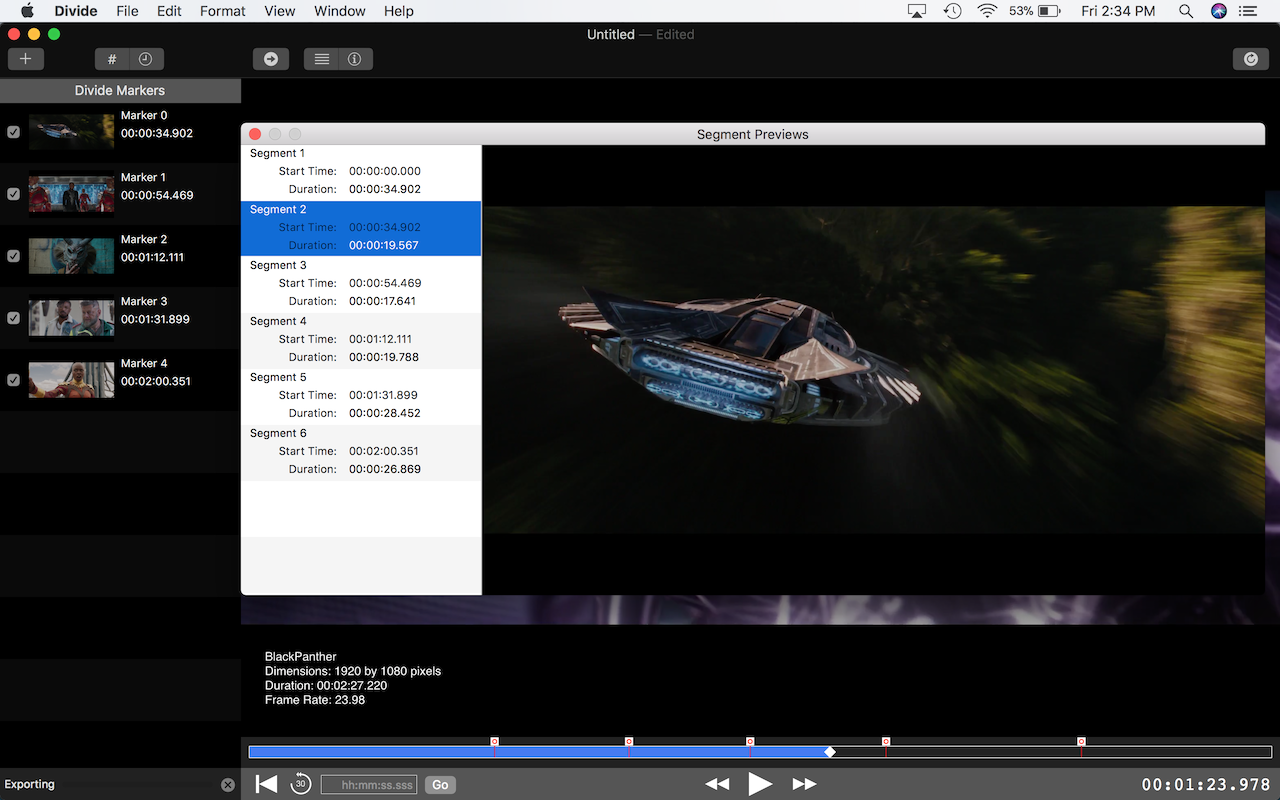Select Marker 4 thumbnail
The image size is (1280, 800).
[x=71, y=380]
